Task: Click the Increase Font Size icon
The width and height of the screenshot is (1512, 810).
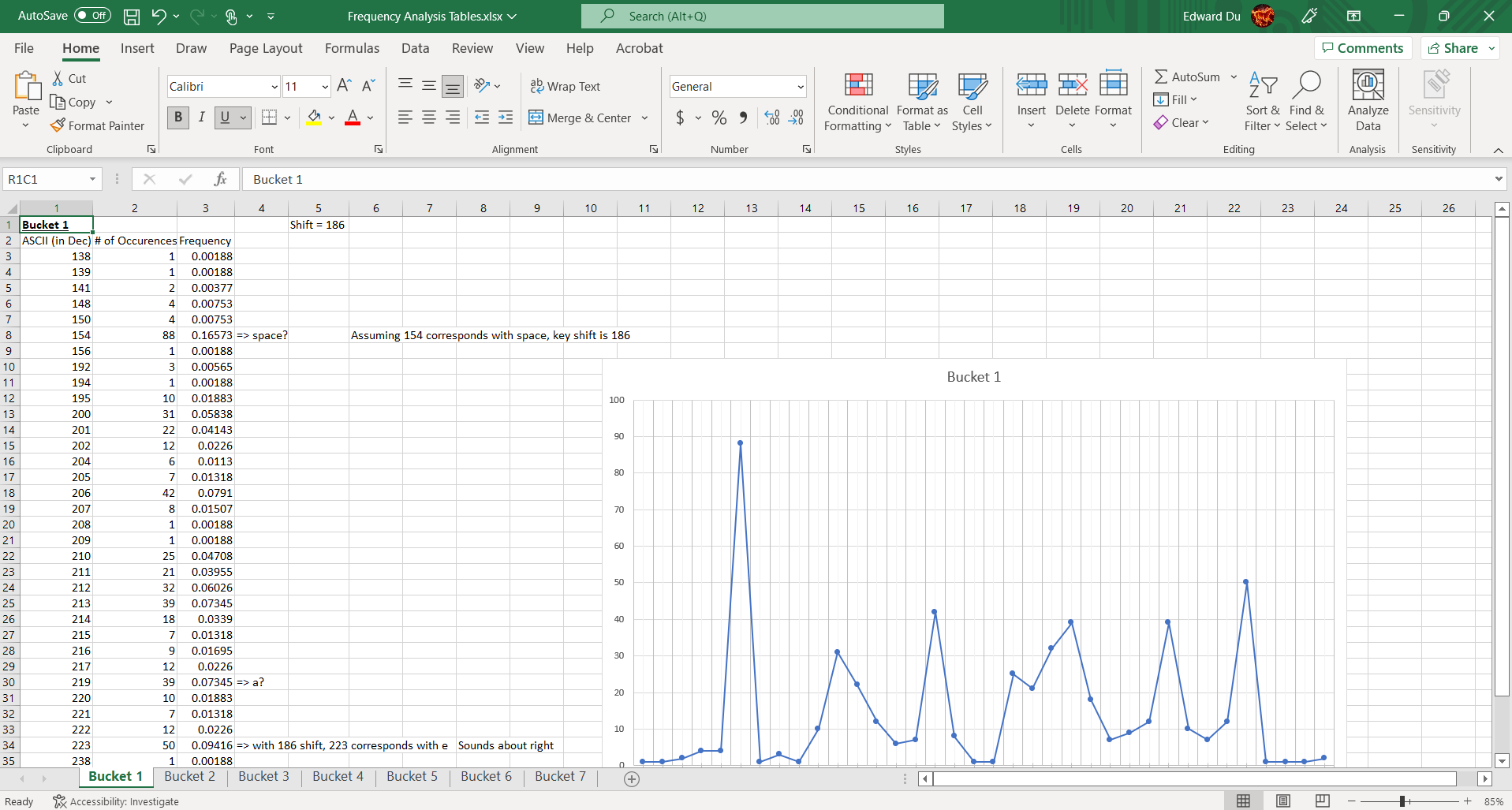Action: [344, 86]
